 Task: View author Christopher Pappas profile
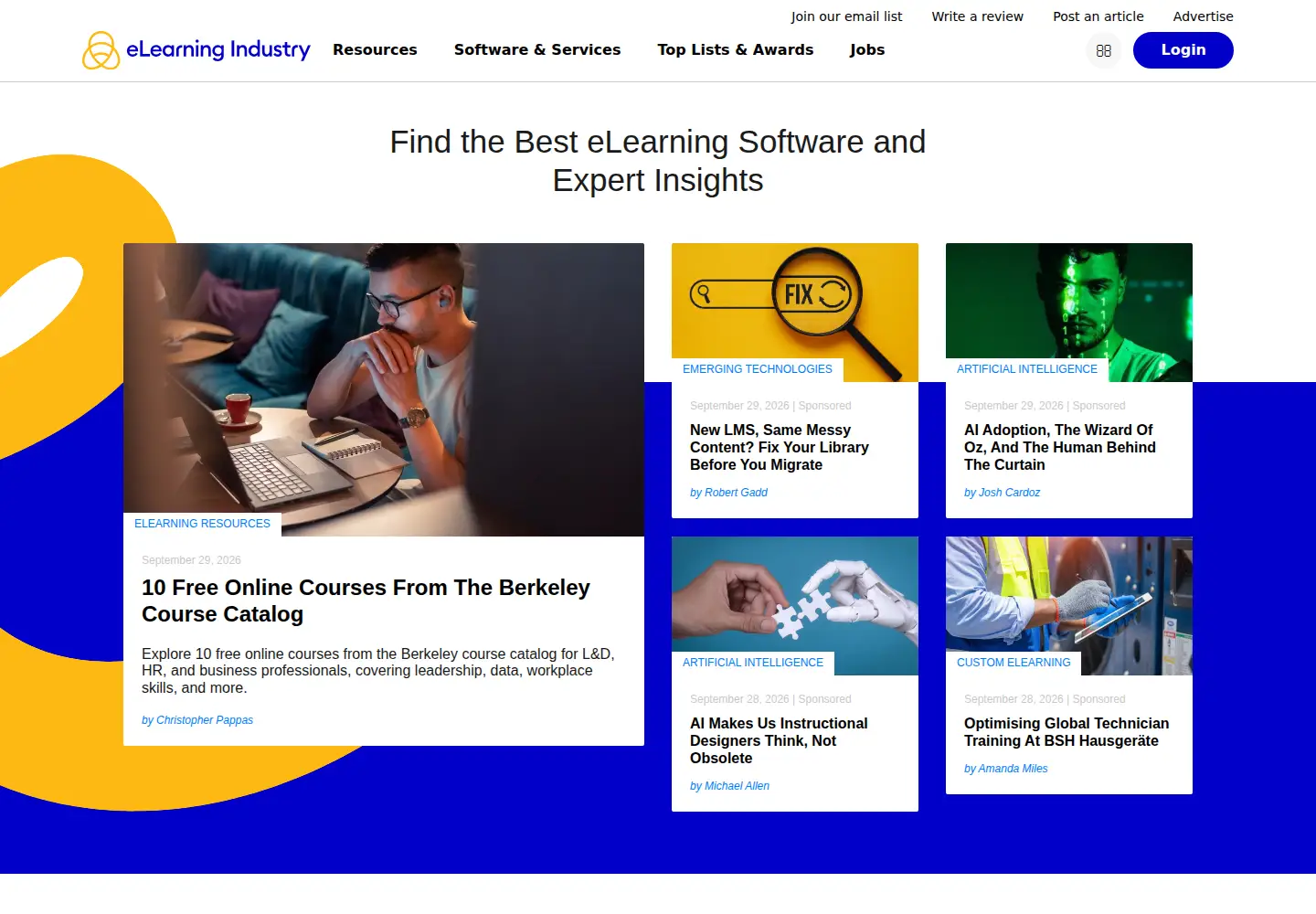197,720
